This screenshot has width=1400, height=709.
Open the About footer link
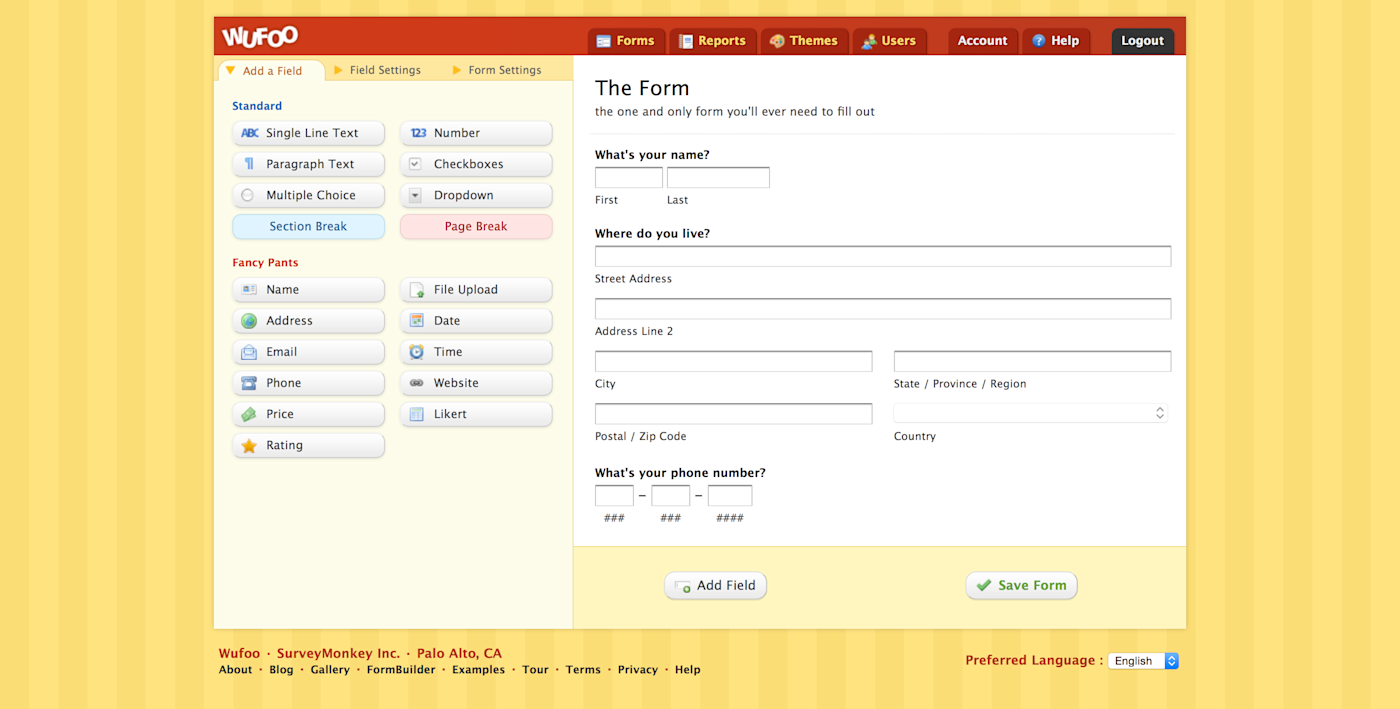click(x=236, y=670)
